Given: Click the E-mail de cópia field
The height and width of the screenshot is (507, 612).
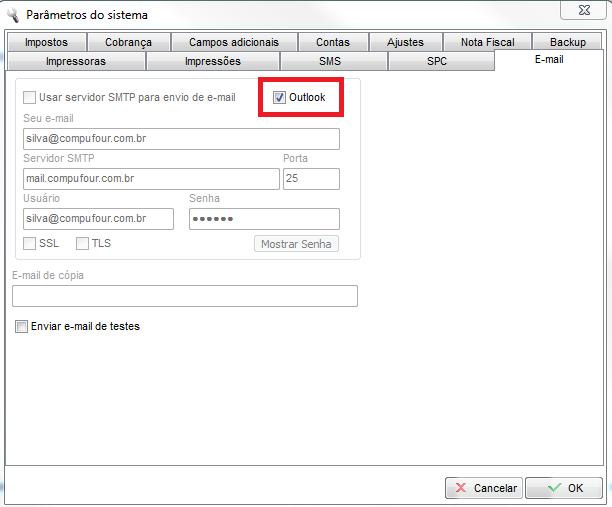Looking at the screenshot, I should tap(185, 296).
